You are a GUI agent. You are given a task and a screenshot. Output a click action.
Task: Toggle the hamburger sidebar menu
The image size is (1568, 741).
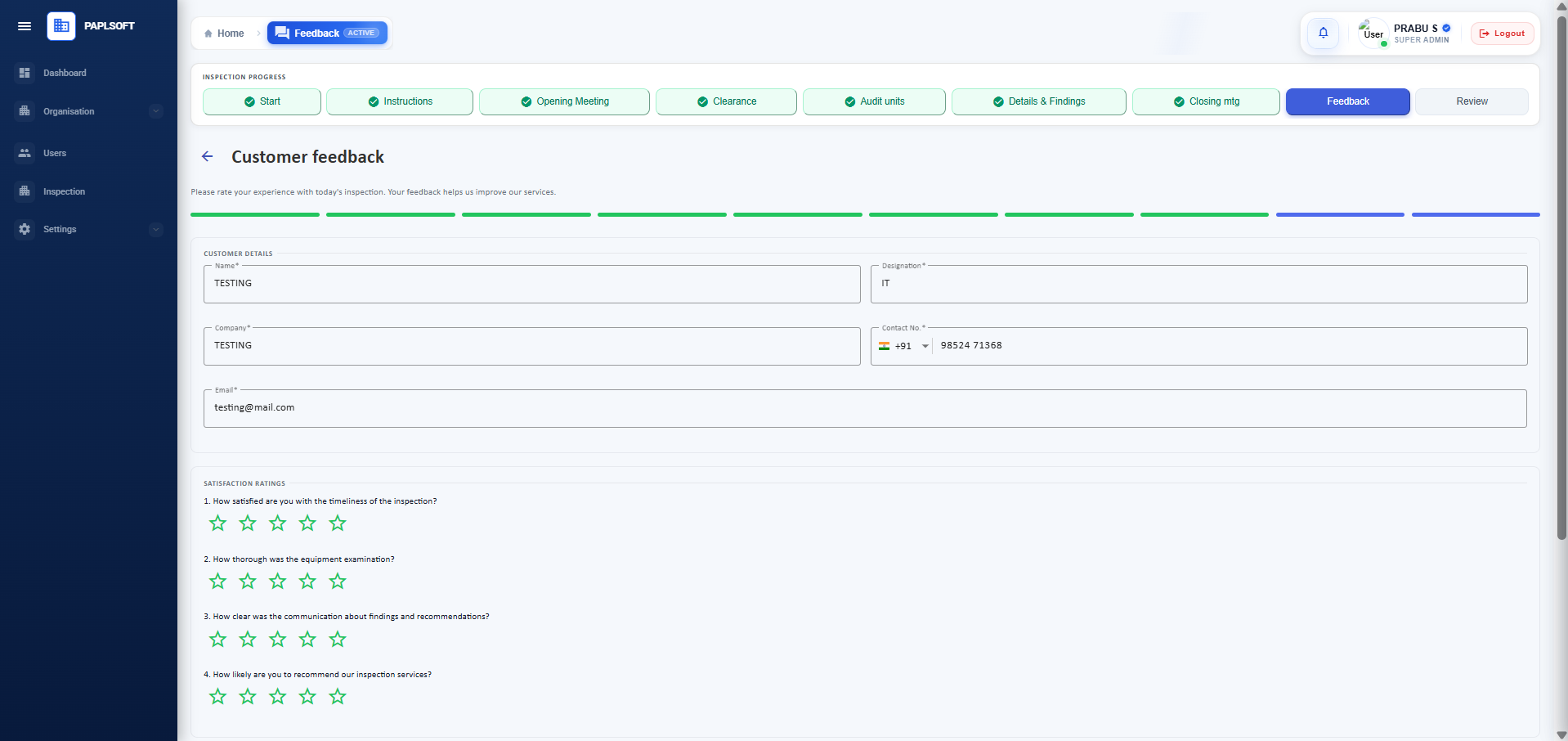tap(25, 26)
